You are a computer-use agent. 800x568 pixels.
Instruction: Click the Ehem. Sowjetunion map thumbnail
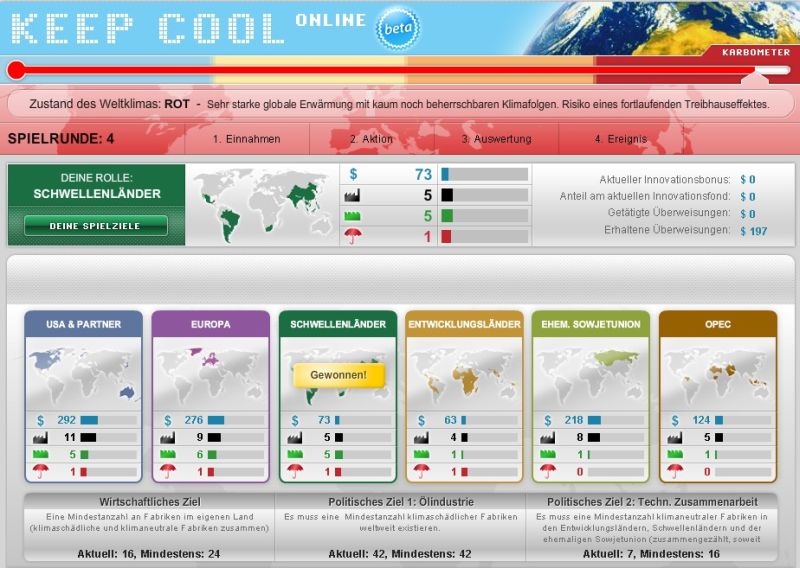[x=591, y=374]
